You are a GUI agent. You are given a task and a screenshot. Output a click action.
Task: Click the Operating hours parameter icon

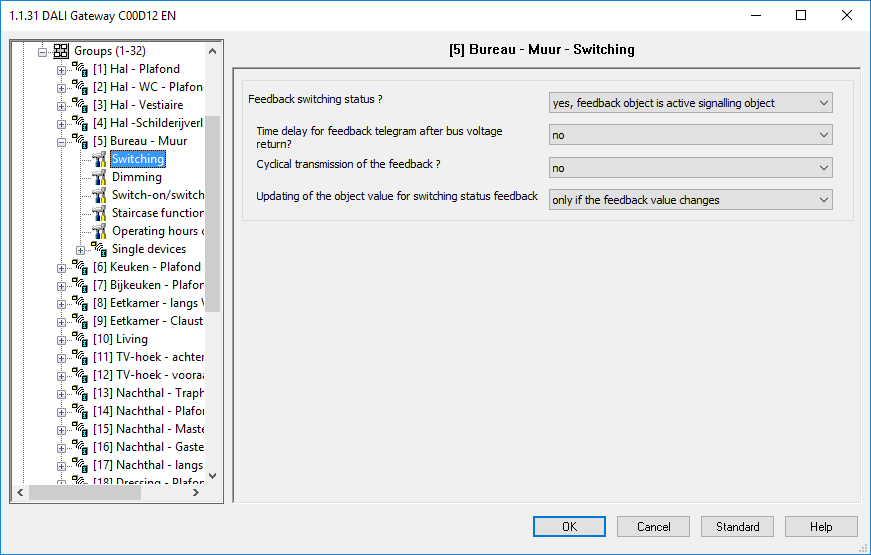pyautogui.click(x=99, y=231)
